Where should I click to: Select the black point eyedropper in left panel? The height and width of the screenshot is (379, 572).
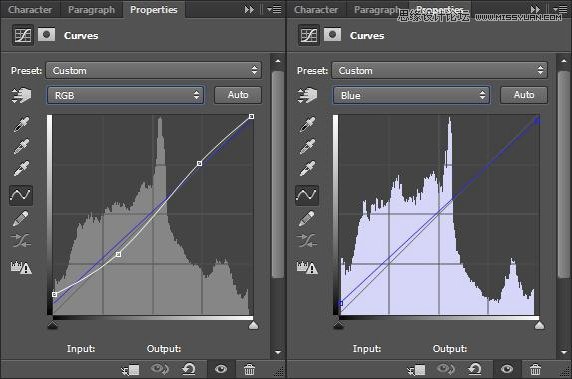tap(21, 124)
